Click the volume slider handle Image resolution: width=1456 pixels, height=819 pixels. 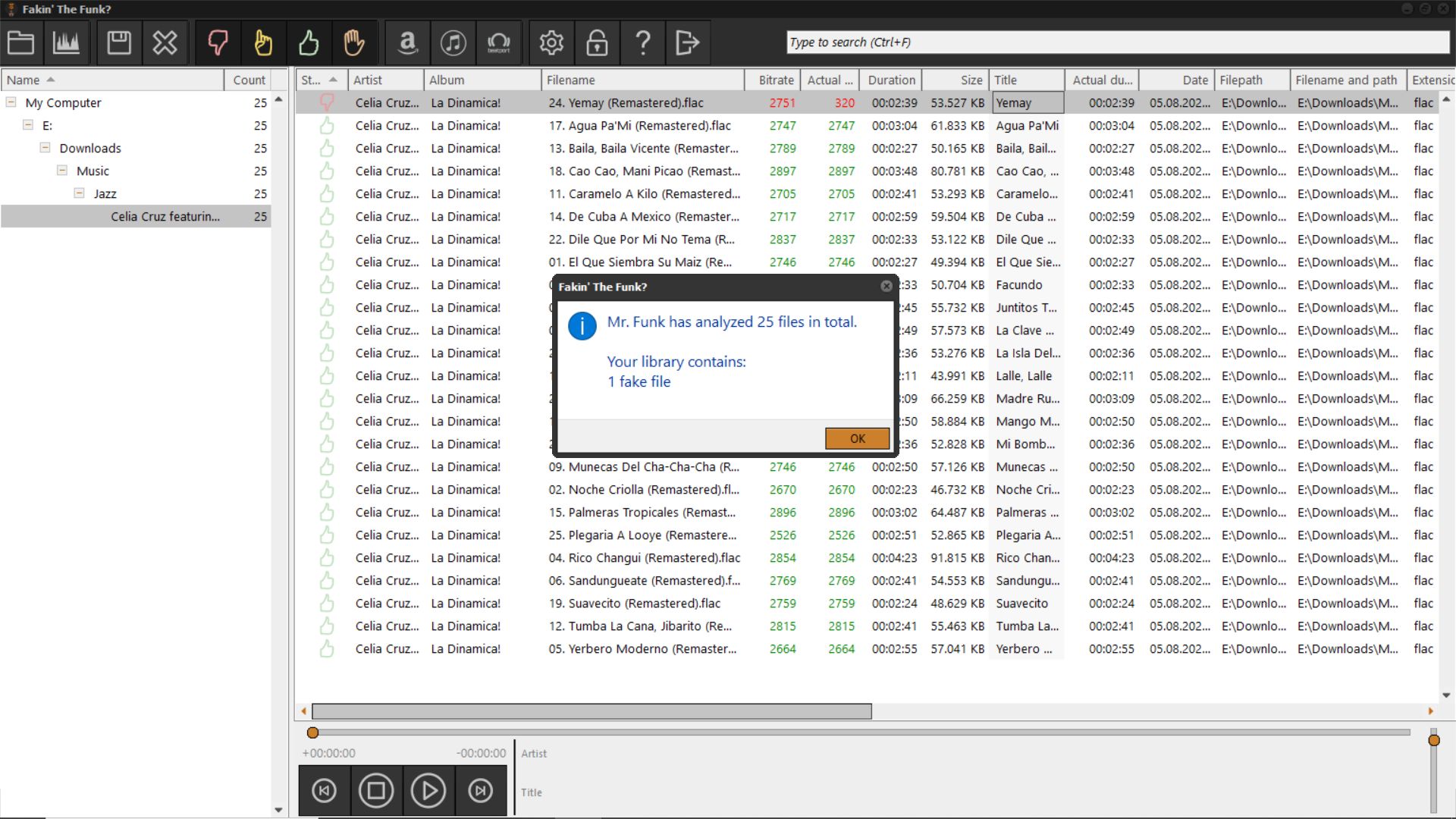[1433, 740]
